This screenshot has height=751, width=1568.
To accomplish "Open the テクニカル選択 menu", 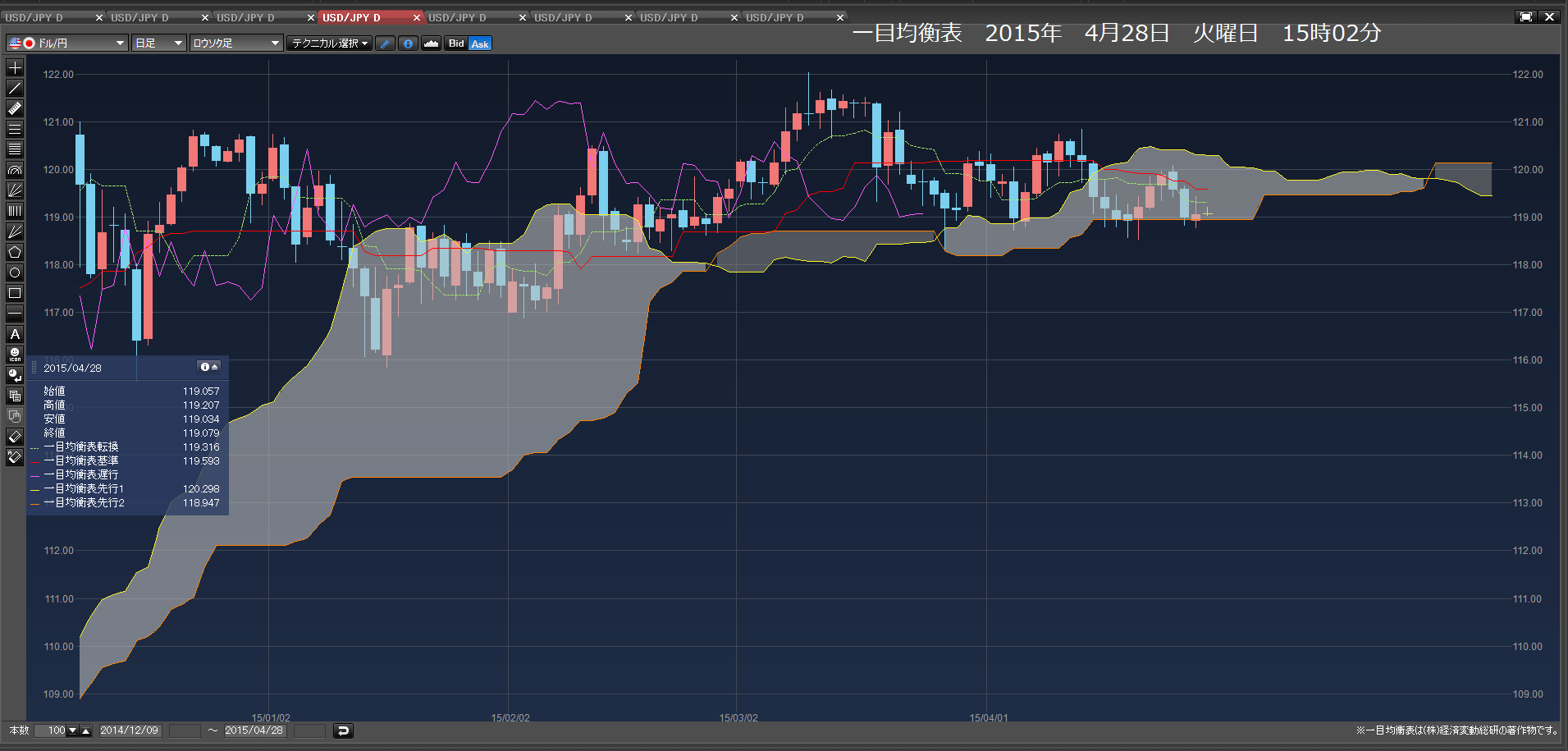I will [x=330, y=44].
